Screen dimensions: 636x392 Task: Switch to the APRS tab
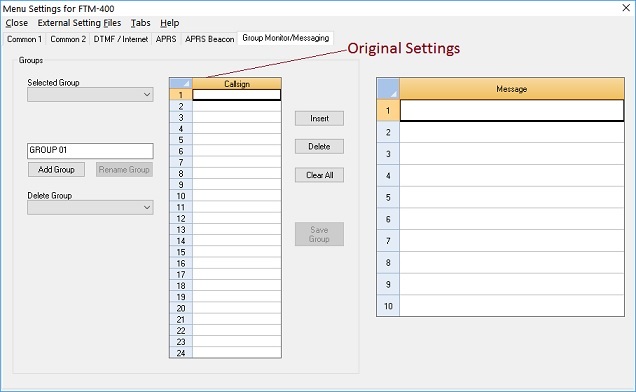tap(166, 39)
